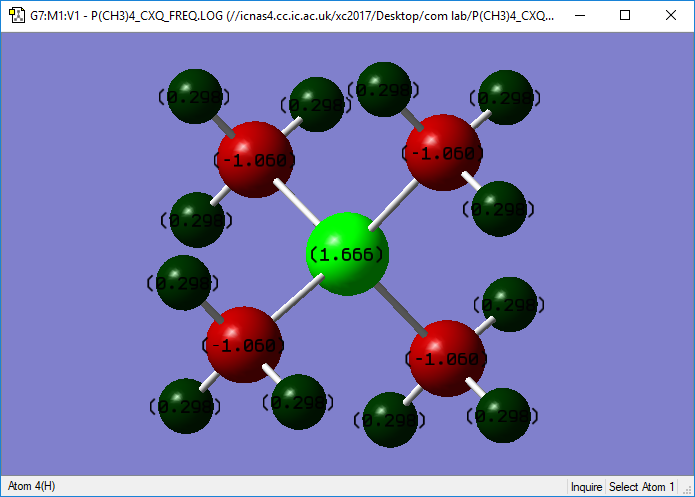
Task: Select the lower-left carbon atom labeled -1.060
Action: (244, 344)
